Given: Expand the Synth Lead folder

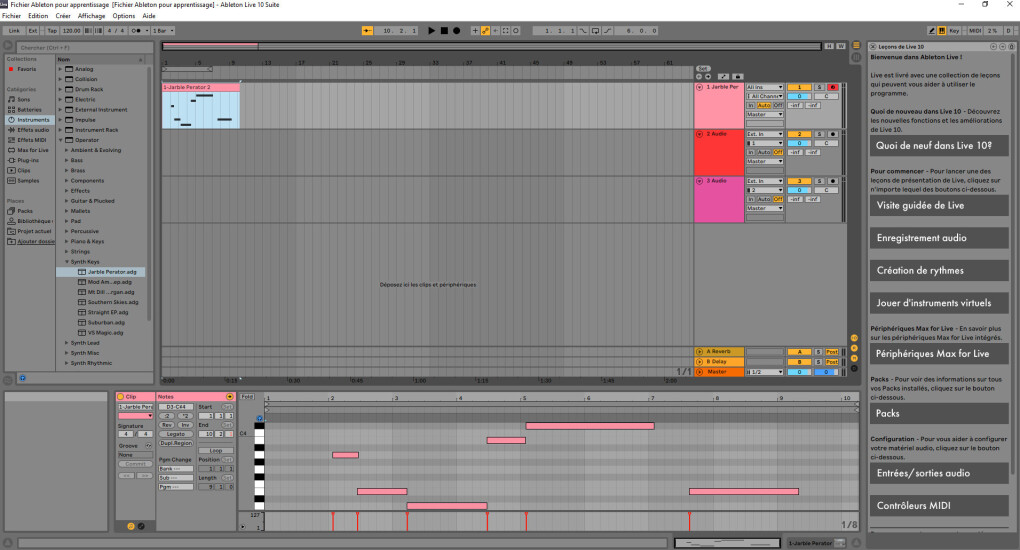Looking at the screenshot, I should pyautogui.click(x=66, y=343).
